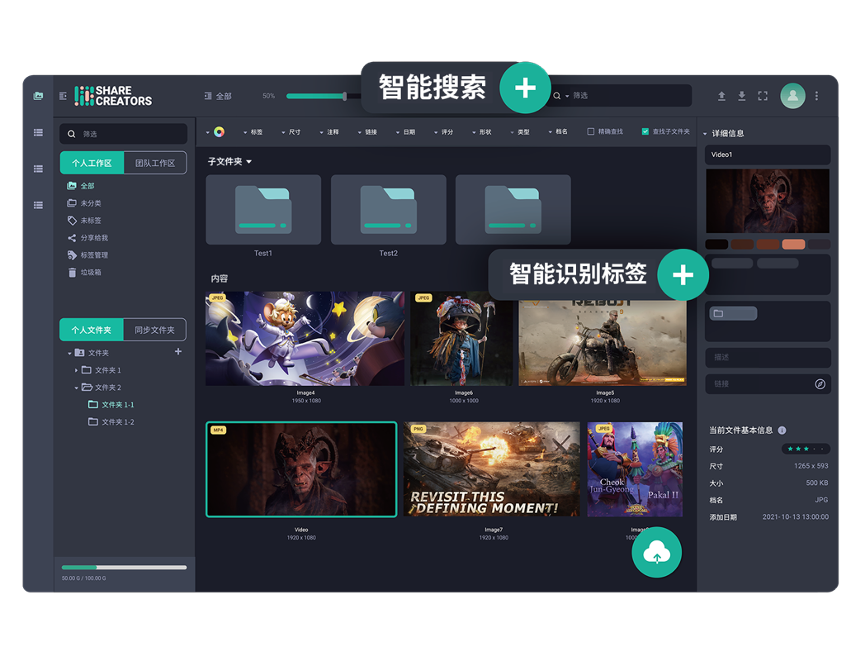Click the green cloud upload button
Screen dimensions: 866x666
click(x=656, y=551)
